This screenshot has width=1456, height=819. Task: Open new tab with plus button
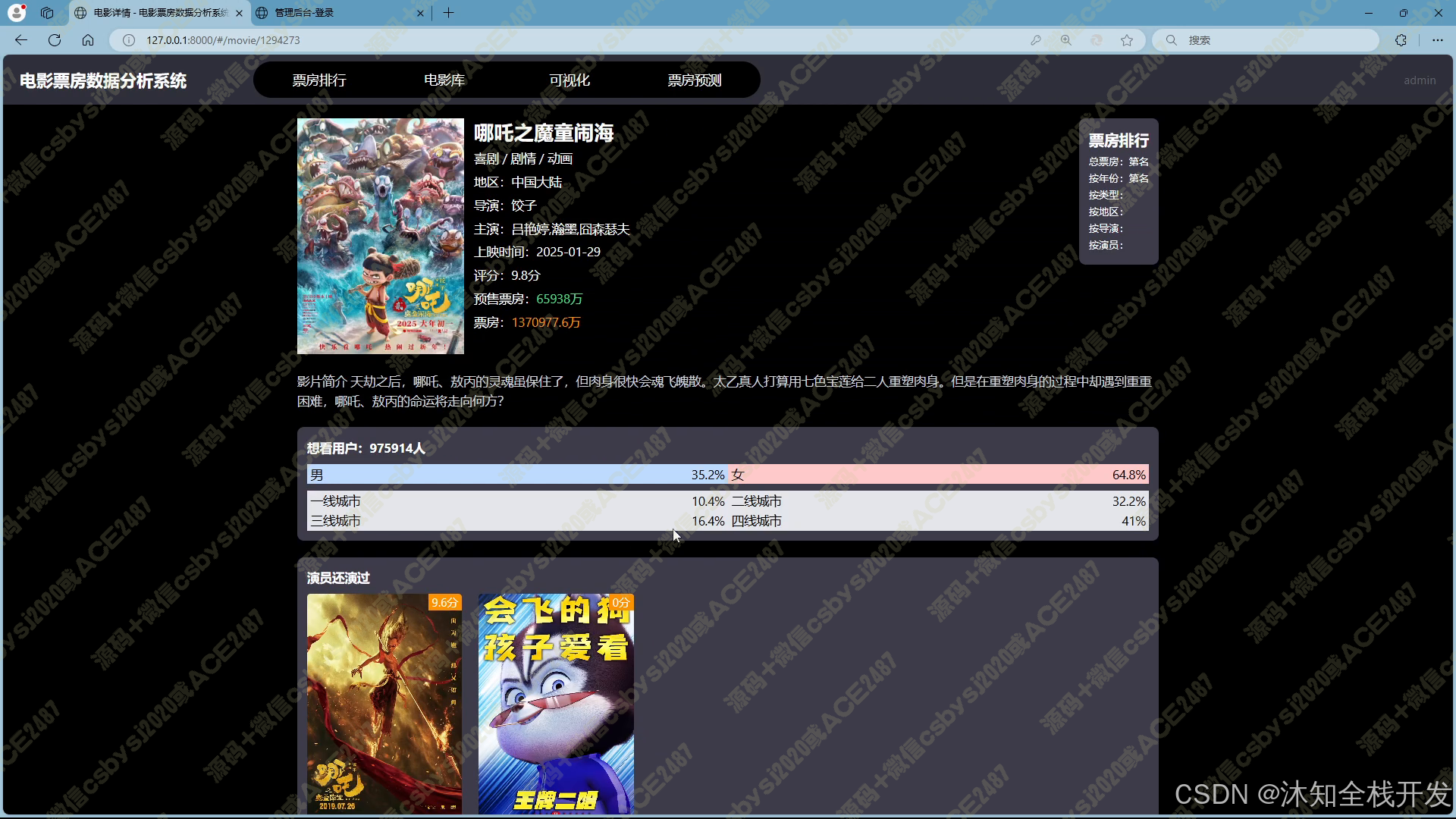pyautogui.click(x=448, y=13)
